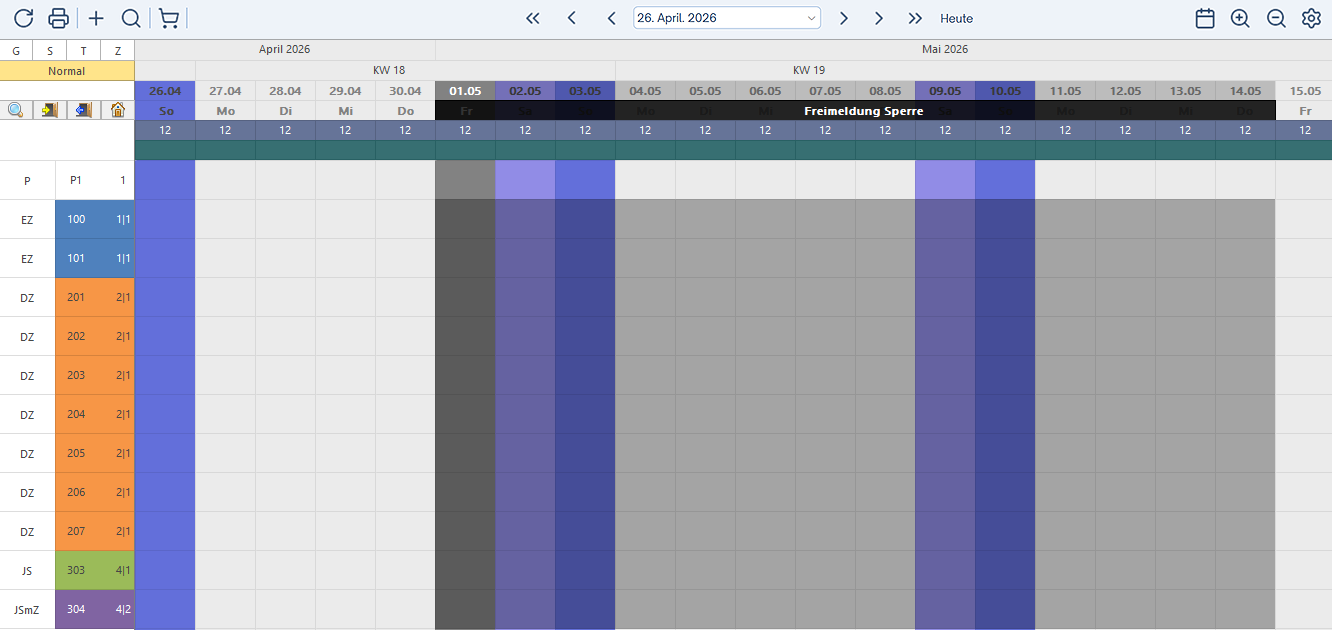
Task: Zoom in on the room plan
Action: (1240, 18)
